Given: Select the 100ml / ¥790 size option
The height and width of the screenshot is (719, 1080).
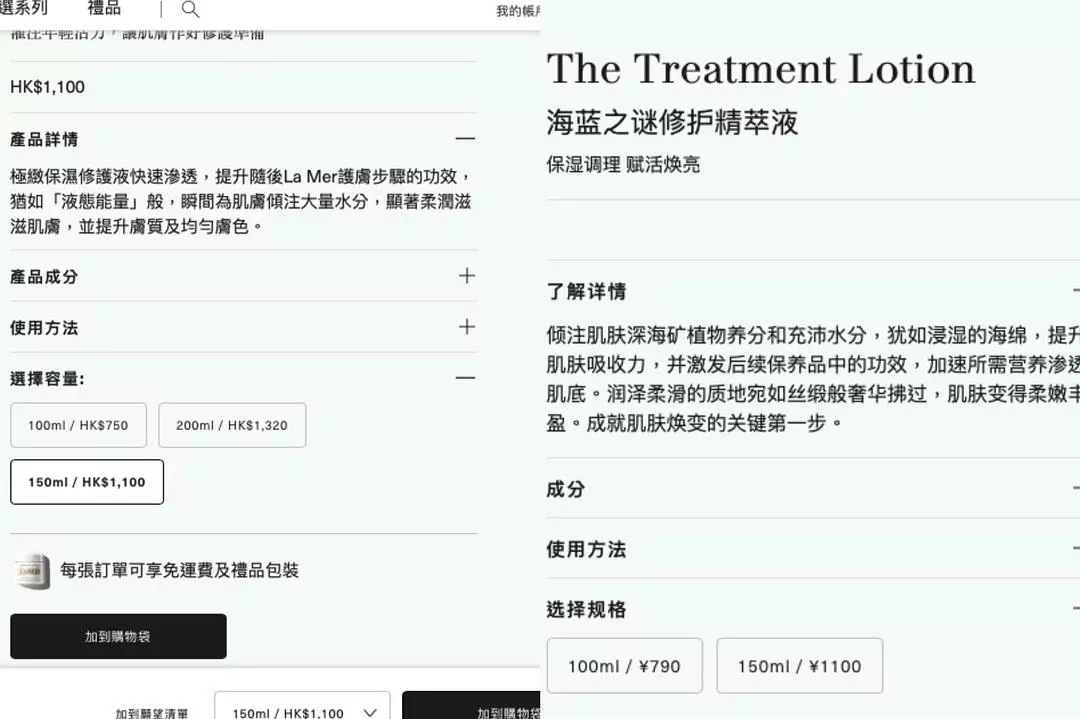Looking at the screenshot, I should pos(625,665).
